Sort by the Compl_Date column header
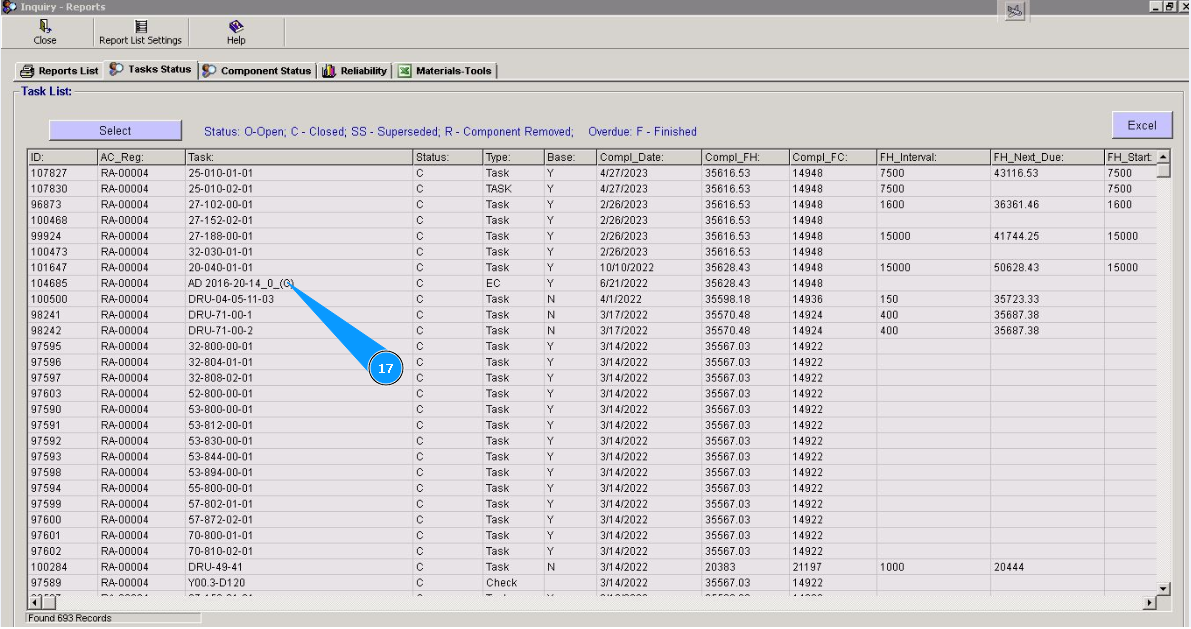 click(x=647, y=157)
